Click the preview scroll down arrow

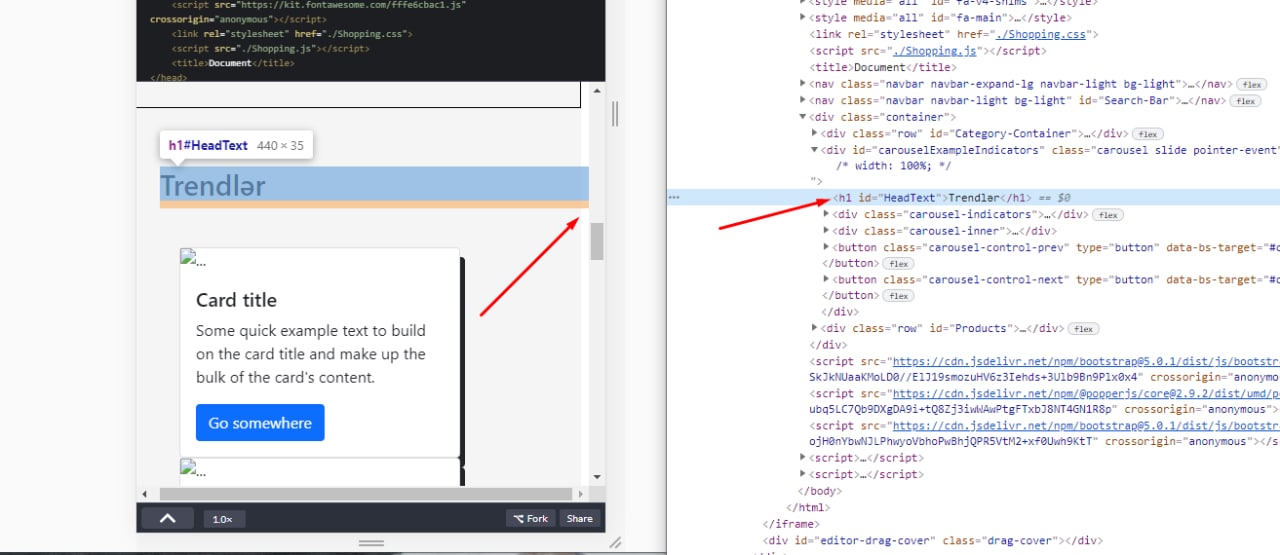tap(597, 476)
